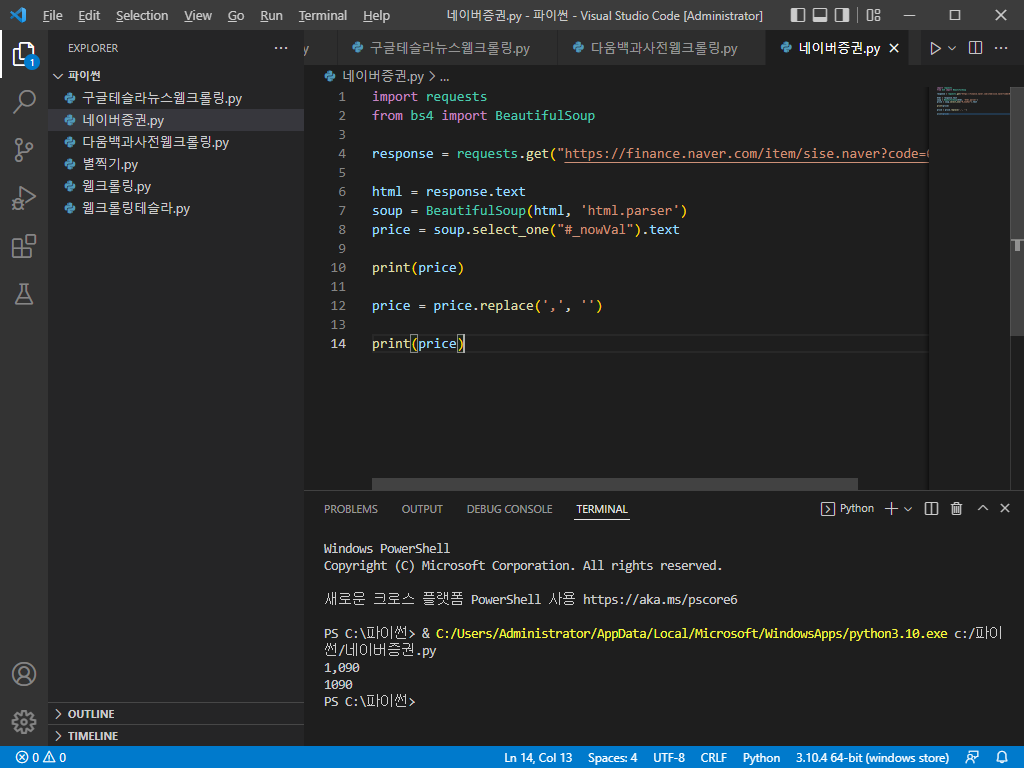The width and height of the screenshot is (1024, 768).
Task: Split the editor to the right
Action: [x=976, y=48]
